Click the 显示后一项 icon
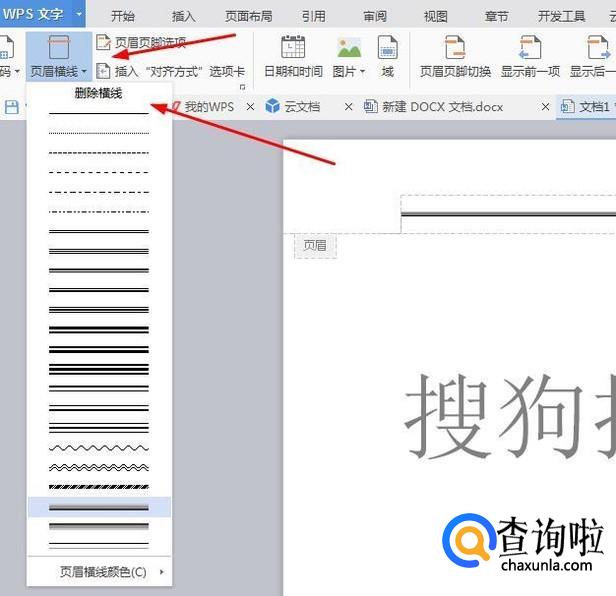Viewport: 616px width, 596px height. point(599,47)
